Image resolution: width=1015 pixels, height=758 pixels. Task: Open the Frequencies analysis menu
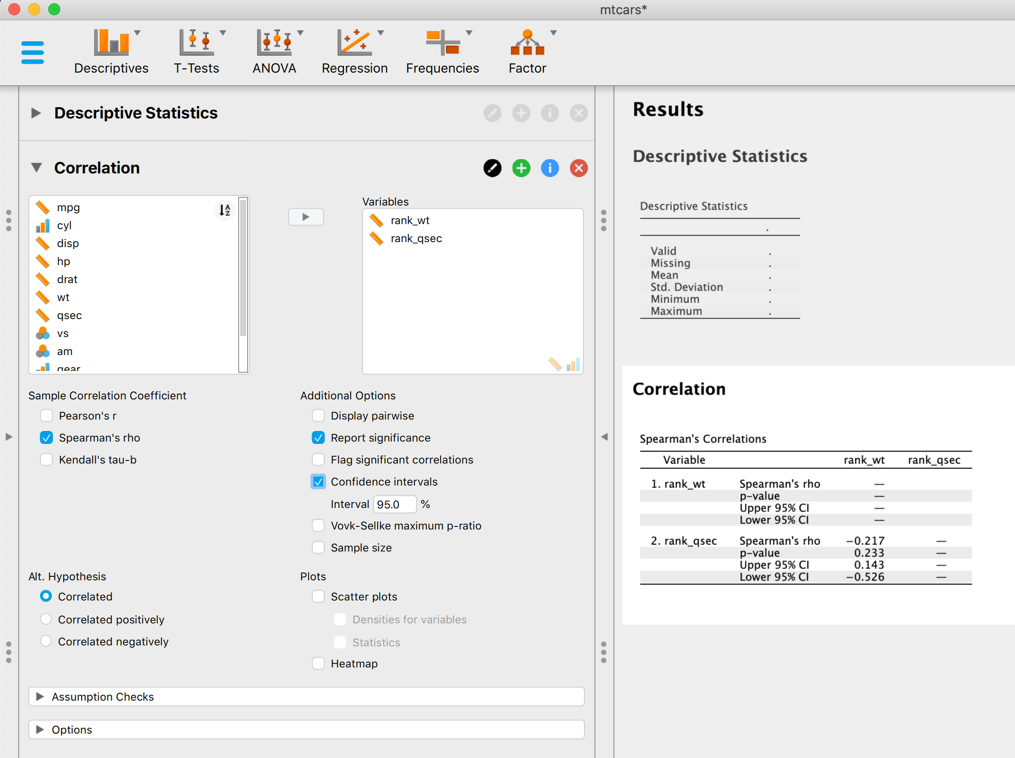[x=442, y=51]
